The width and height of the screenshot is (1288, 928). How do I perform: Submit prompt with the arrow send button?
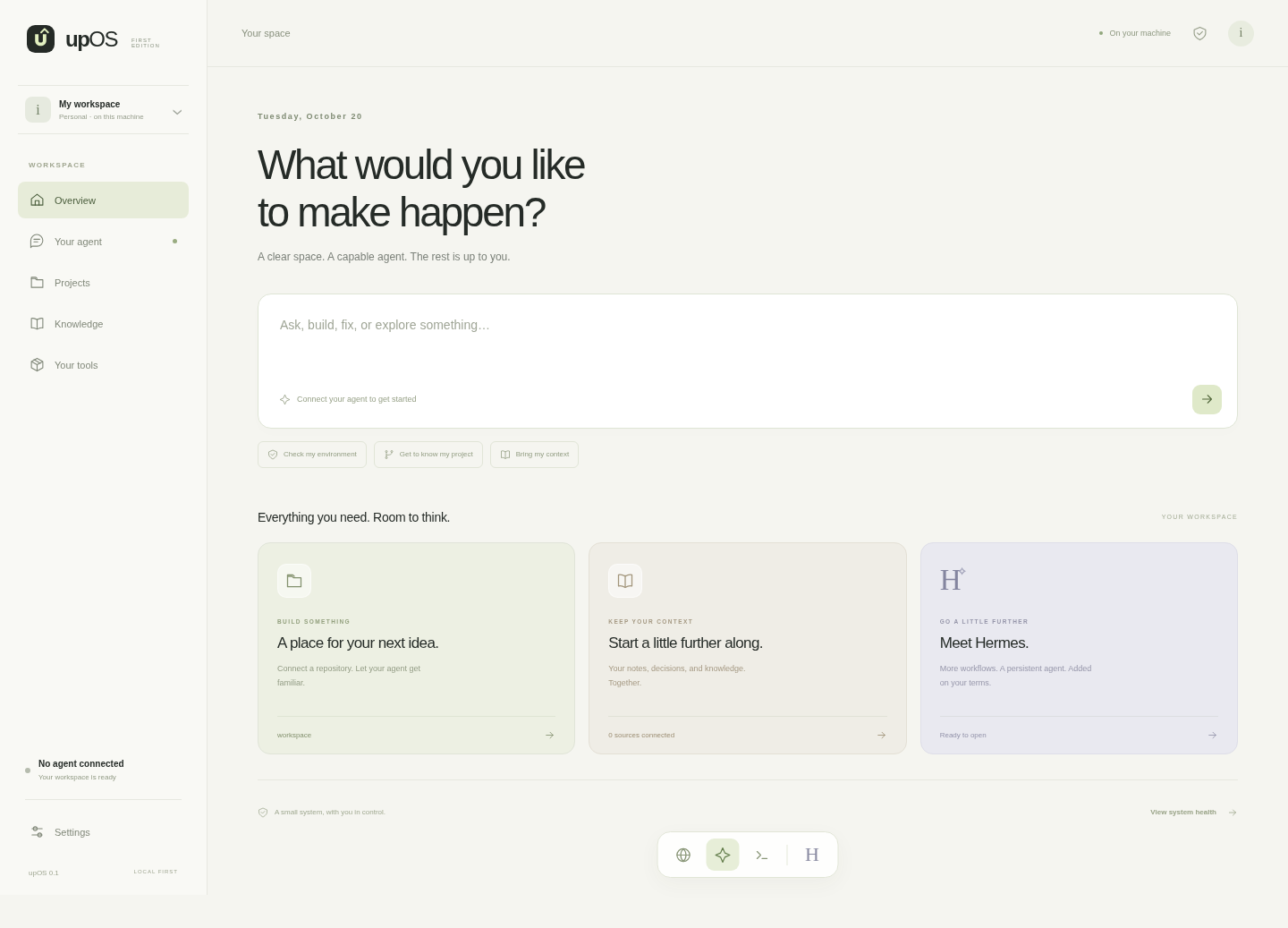(x=1207, y=399)
